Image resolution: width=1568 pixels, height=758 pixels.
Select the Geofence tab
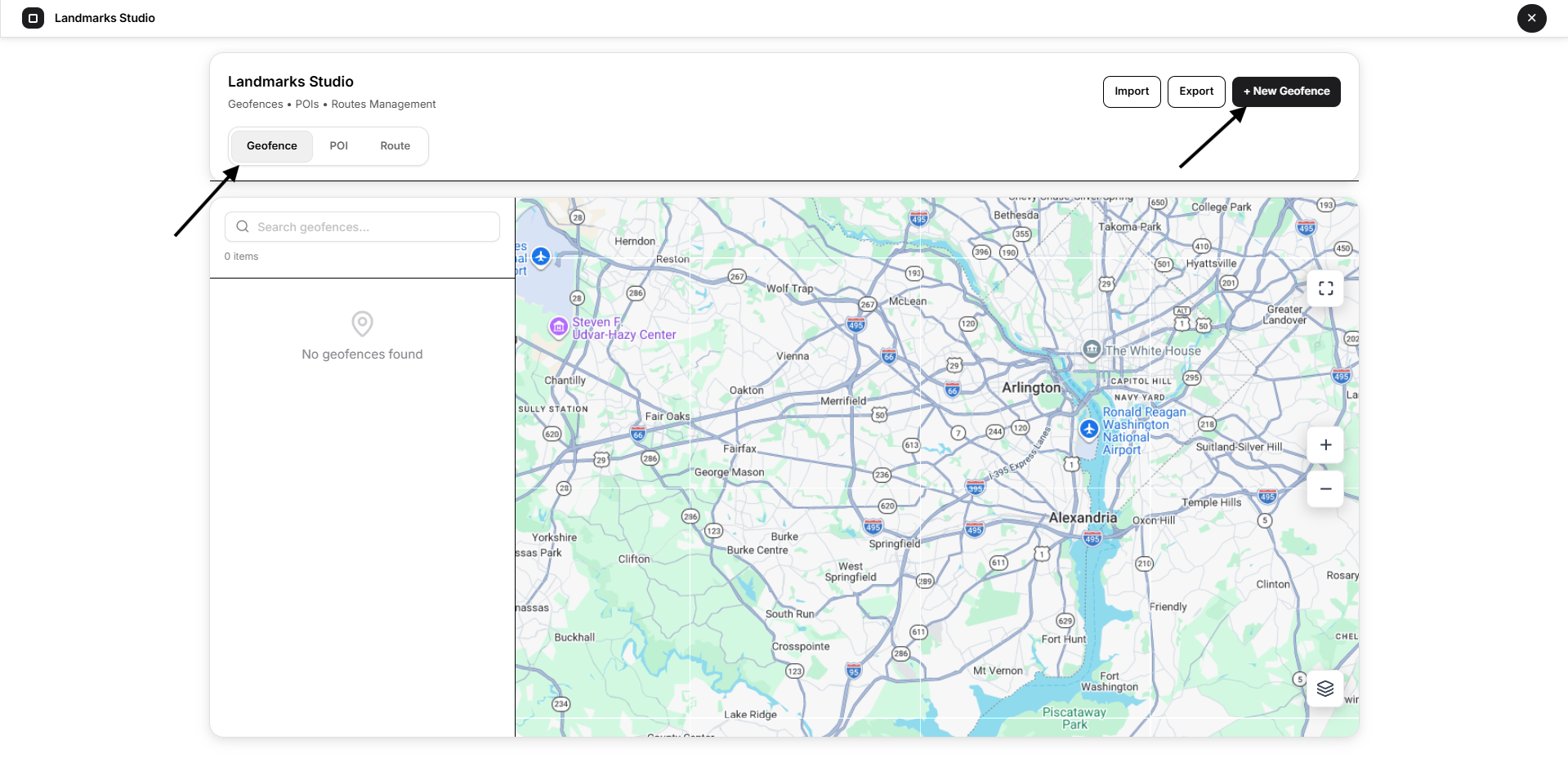point(272,146)
